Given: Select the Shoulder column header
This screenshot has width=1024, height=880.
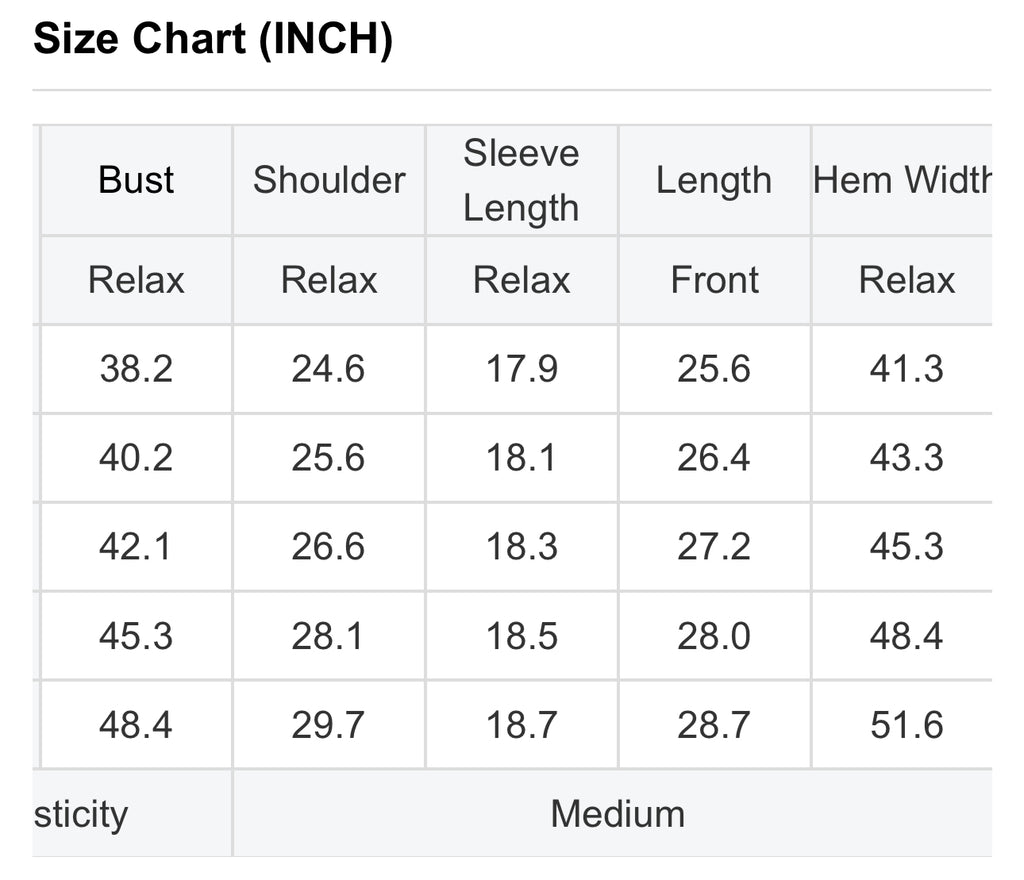Looking at the screenshot, I should pos(328,180).
